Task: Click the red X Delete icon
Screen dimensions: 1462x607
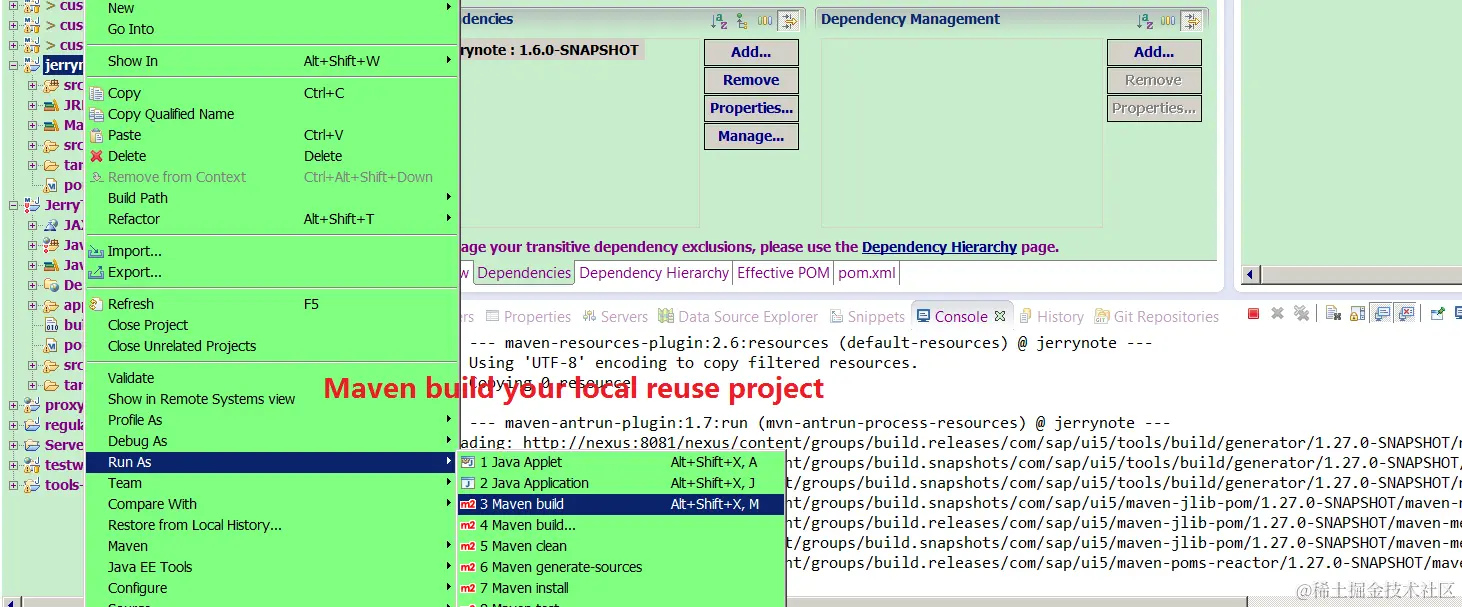Action: tap(96, 156)
